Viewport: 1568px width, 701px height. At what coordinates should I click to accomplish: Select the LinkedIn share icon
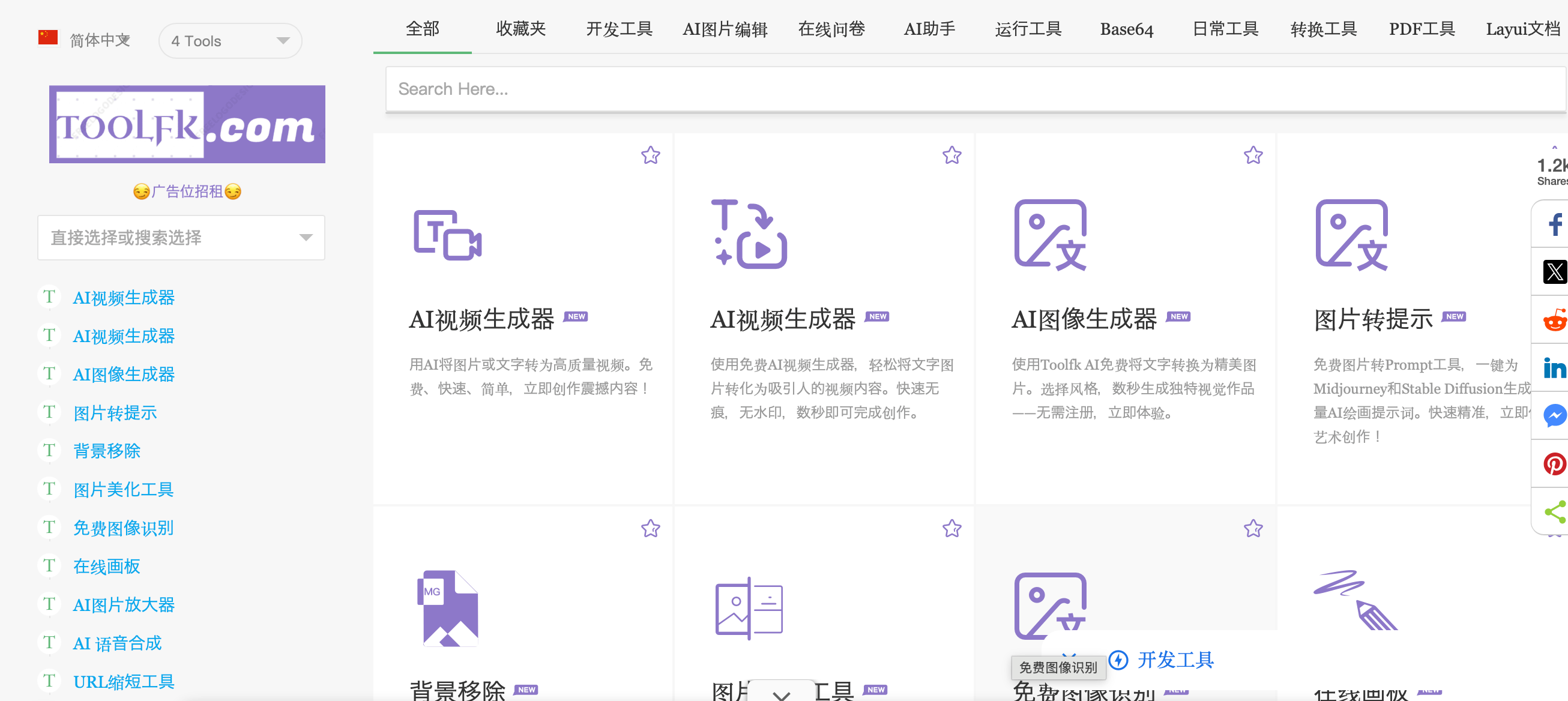coord(1554,367)
